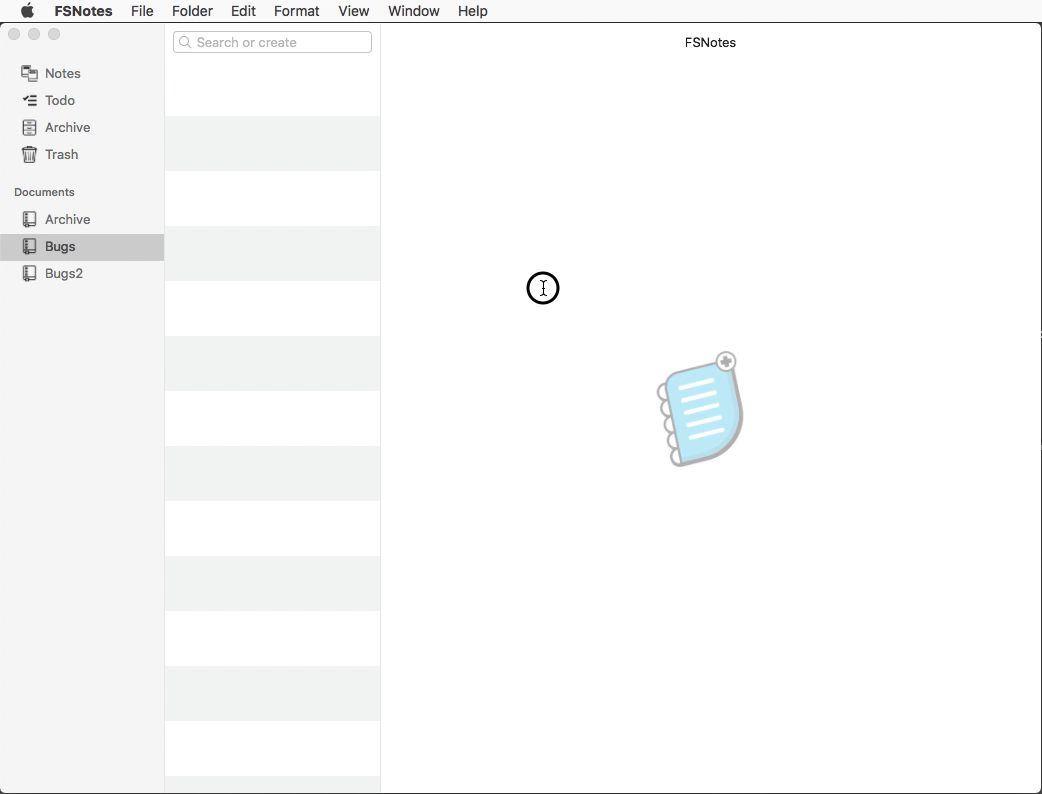Click the new note illustration icon

(700, 409)
